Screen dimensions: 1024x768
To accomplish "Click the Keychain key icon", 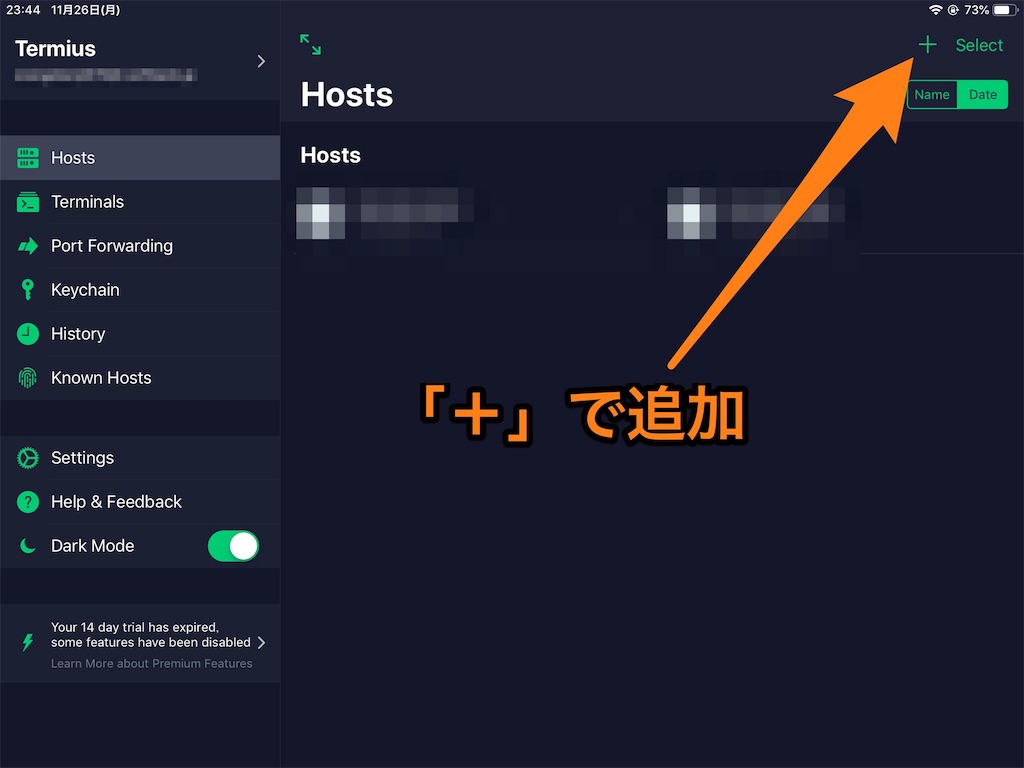I will (27, 289).
